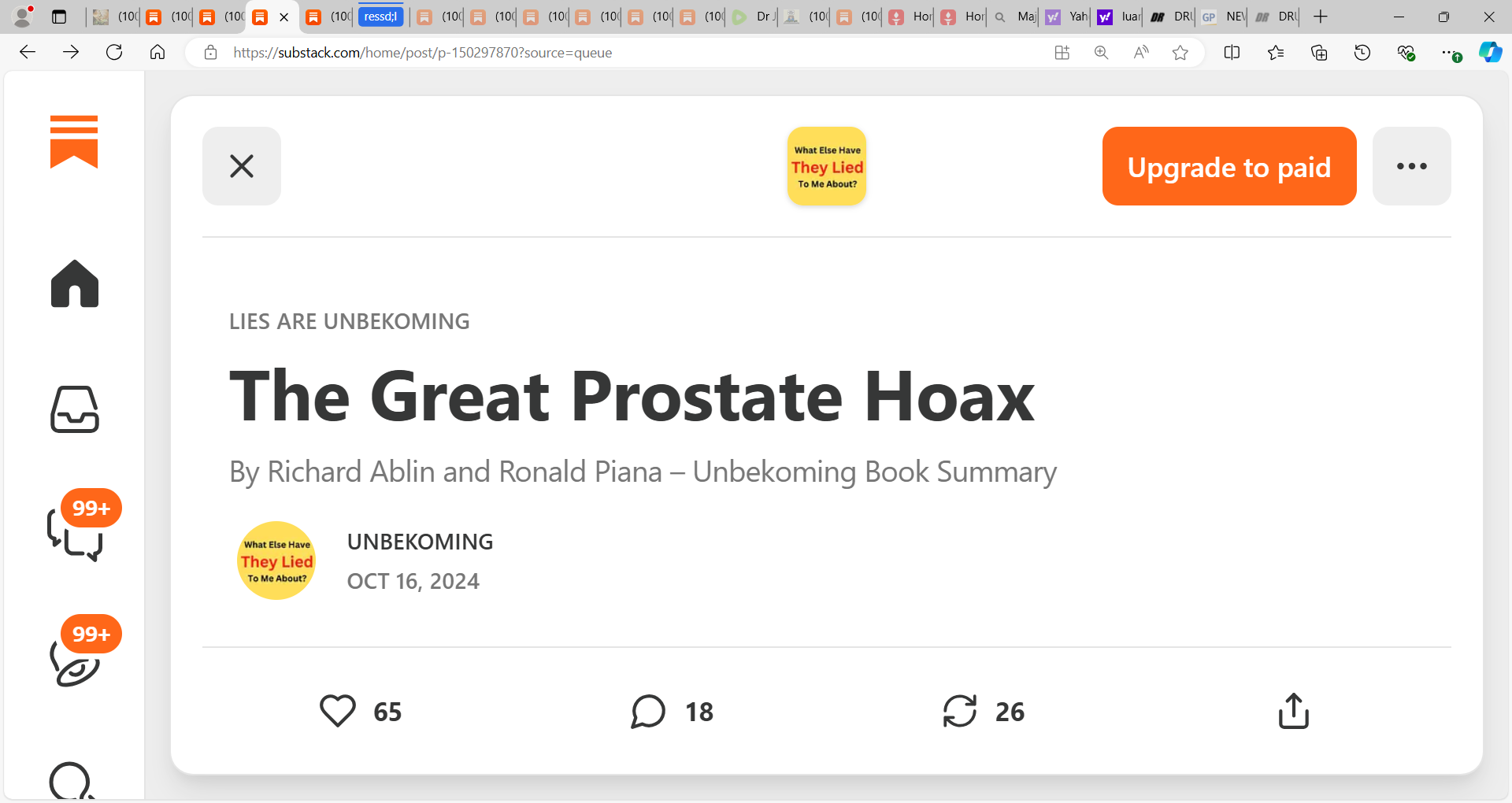The image size is (1512, 803).
Task: Click the 26 restacks count
Action: click(x=1010, y=712)
